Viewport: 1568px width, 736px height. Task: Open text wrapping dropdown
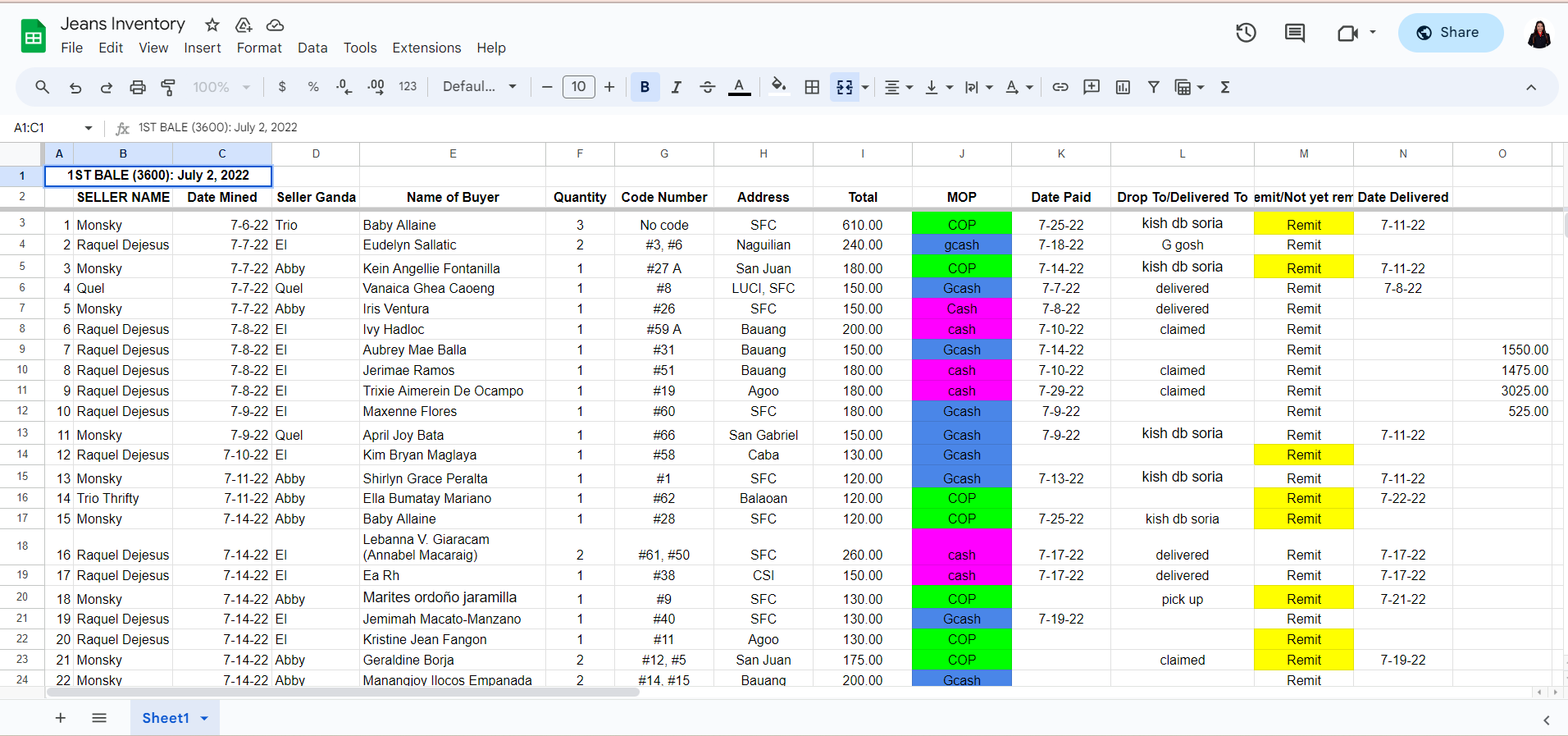pos(979,87)
